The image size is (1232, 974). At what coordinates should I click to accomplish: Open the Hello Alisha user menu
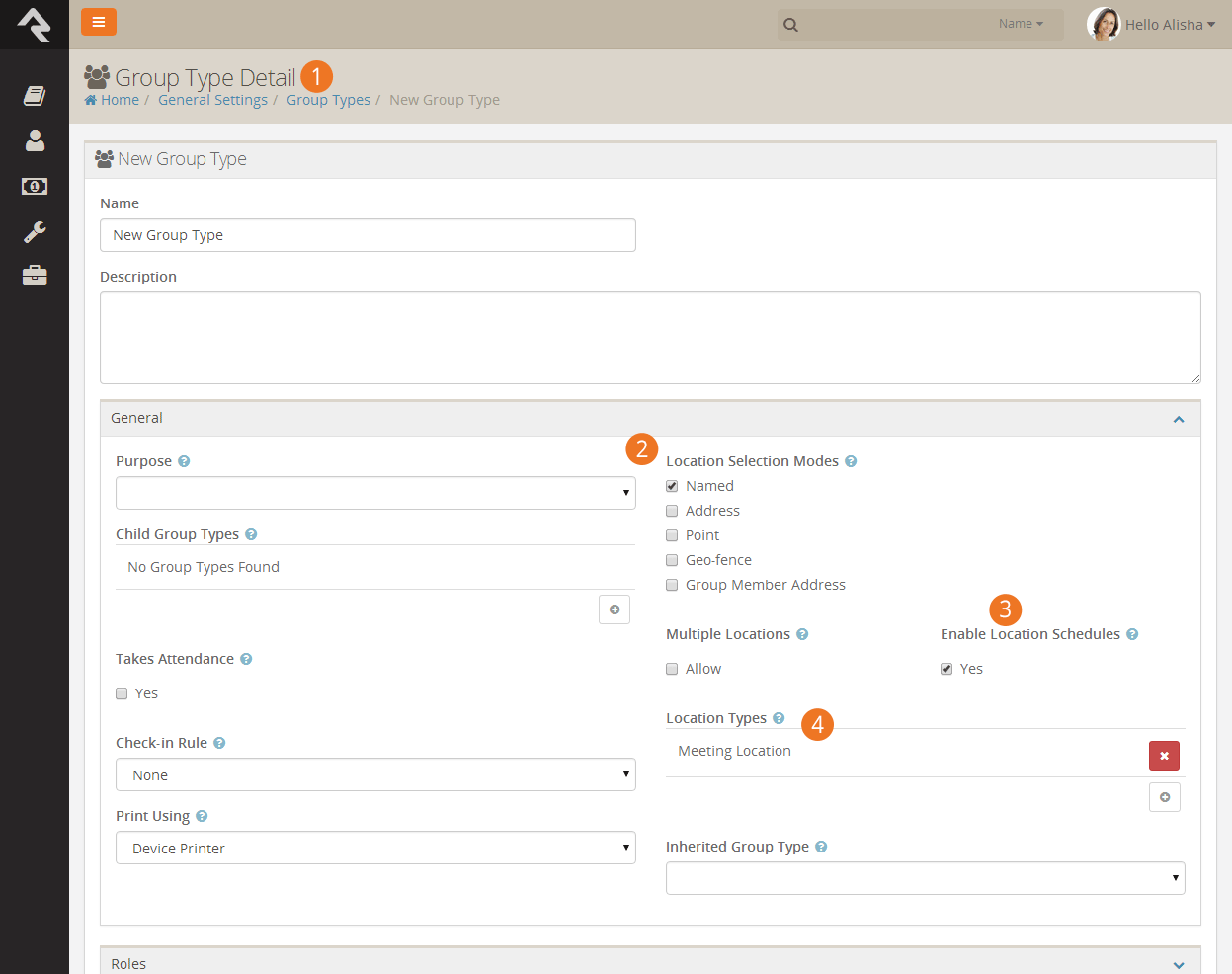point(1170,25)
